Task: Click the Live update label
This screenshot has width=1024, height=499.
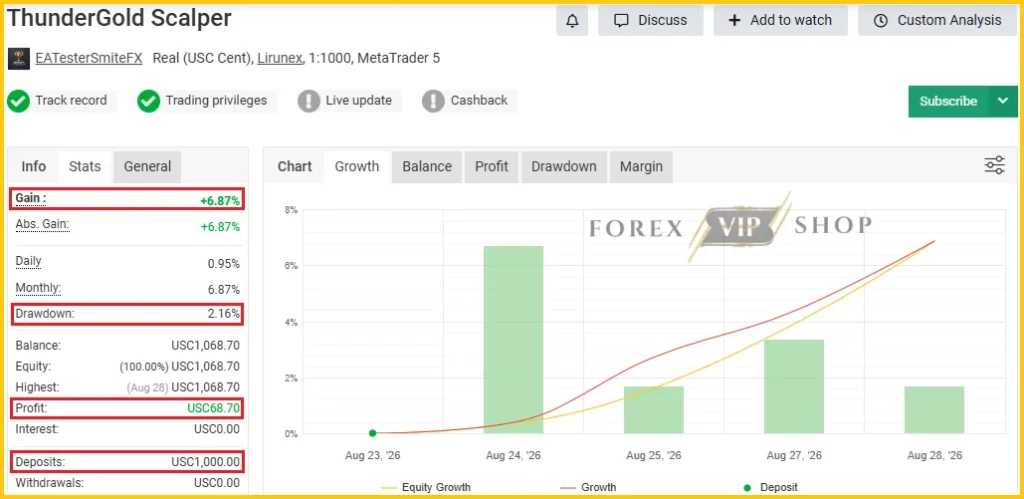Action: 359,101
